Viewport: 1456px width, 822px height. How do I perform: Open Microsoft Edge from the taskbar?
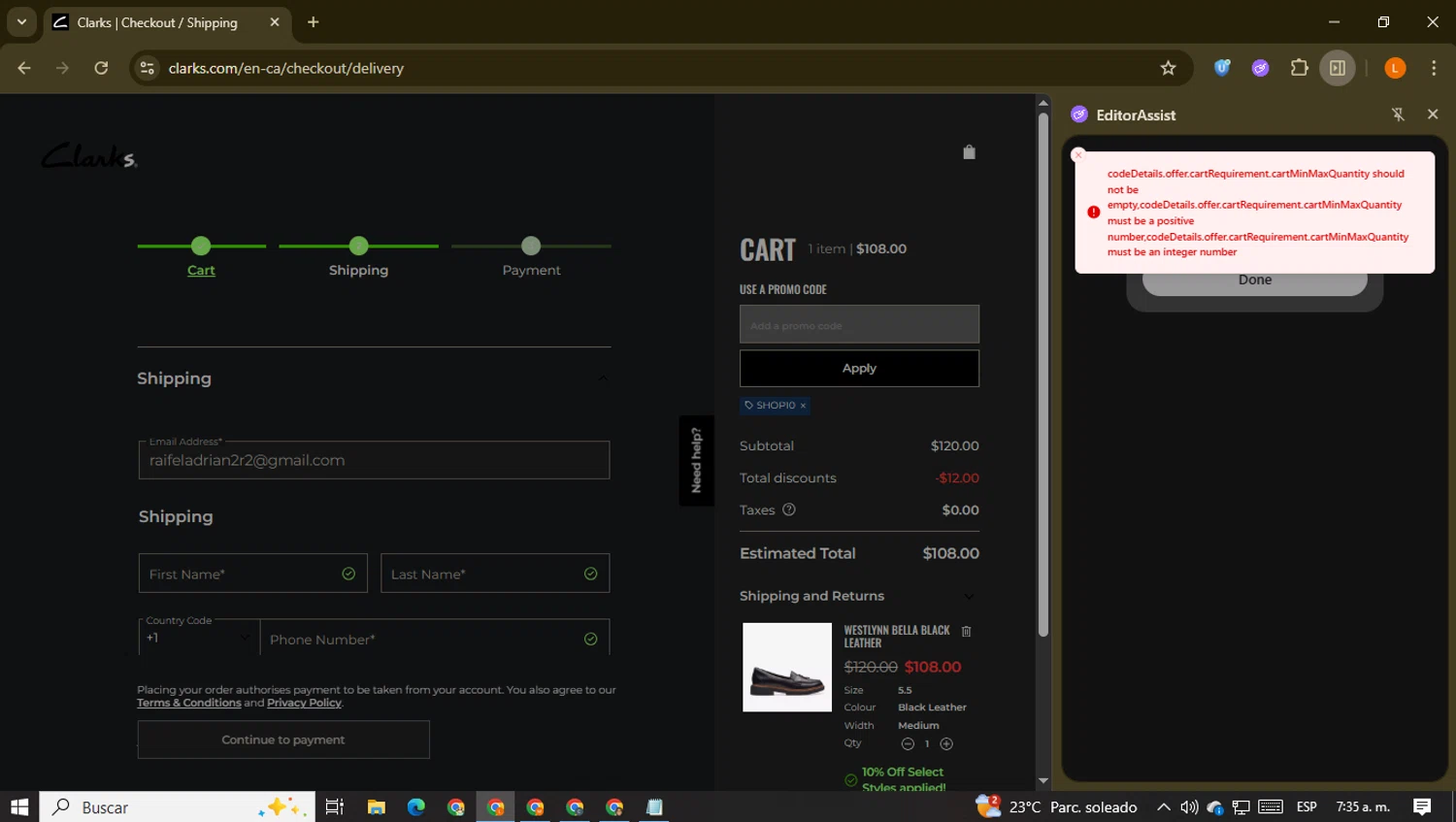[x=415, y=806]
